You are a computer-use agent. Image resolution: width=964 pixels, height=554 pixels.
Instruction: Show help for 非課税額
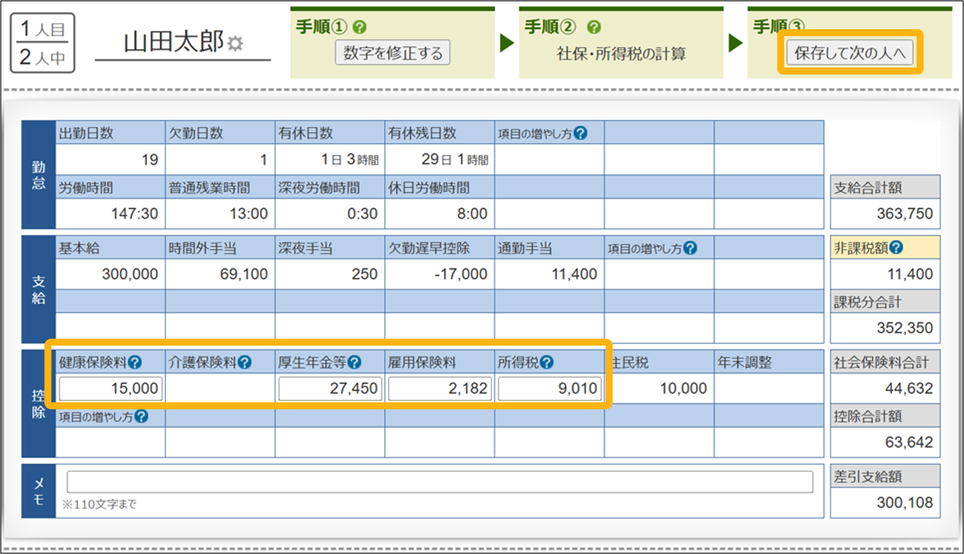pos(896,248)
